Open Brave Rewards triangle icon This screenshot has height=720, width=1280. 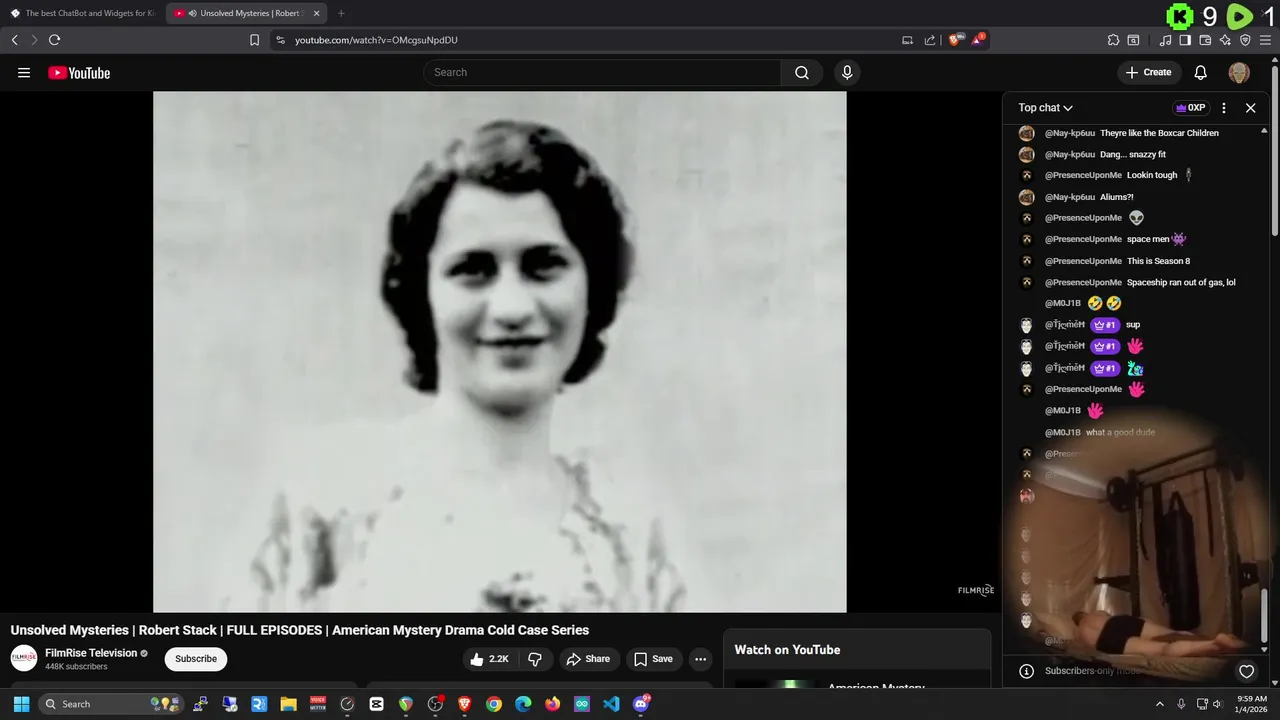click(x=978, y=40)
